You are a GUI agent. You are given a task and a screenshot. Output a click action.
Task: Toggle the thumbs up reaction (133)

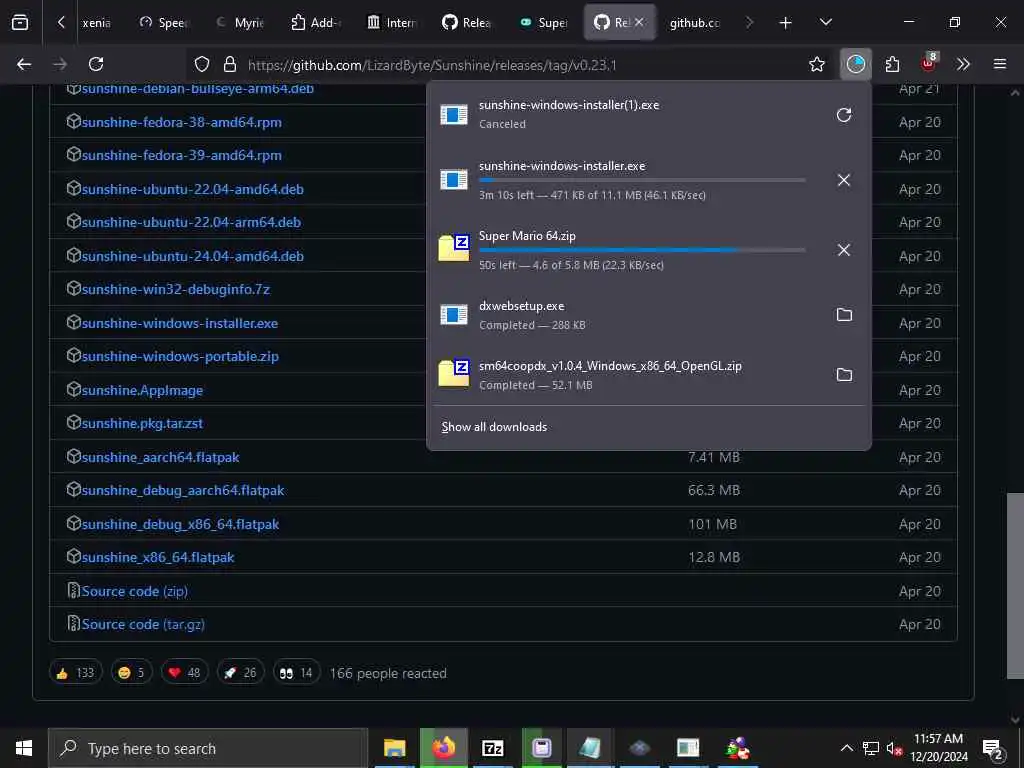(76, 673)
